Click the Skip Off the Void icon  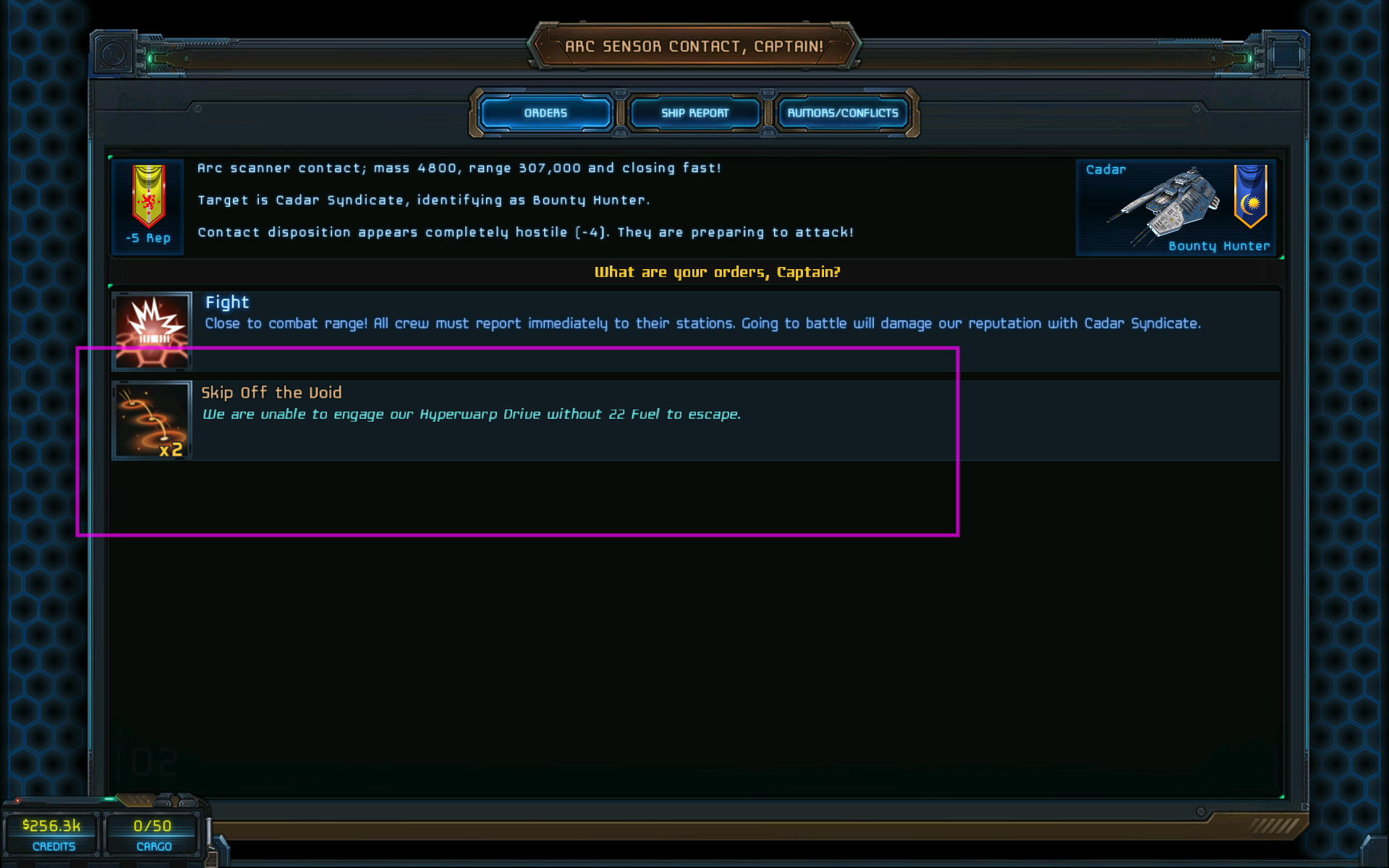152,420
